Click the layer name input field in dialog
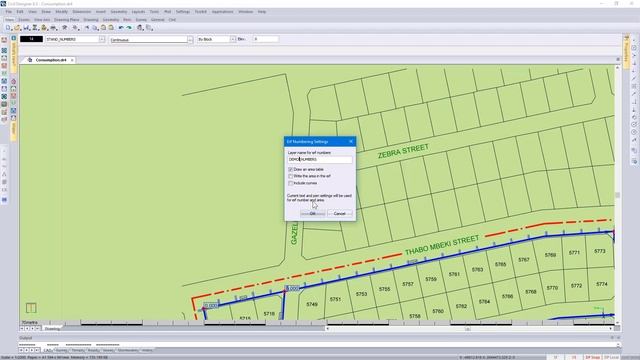 click(320, 160)
